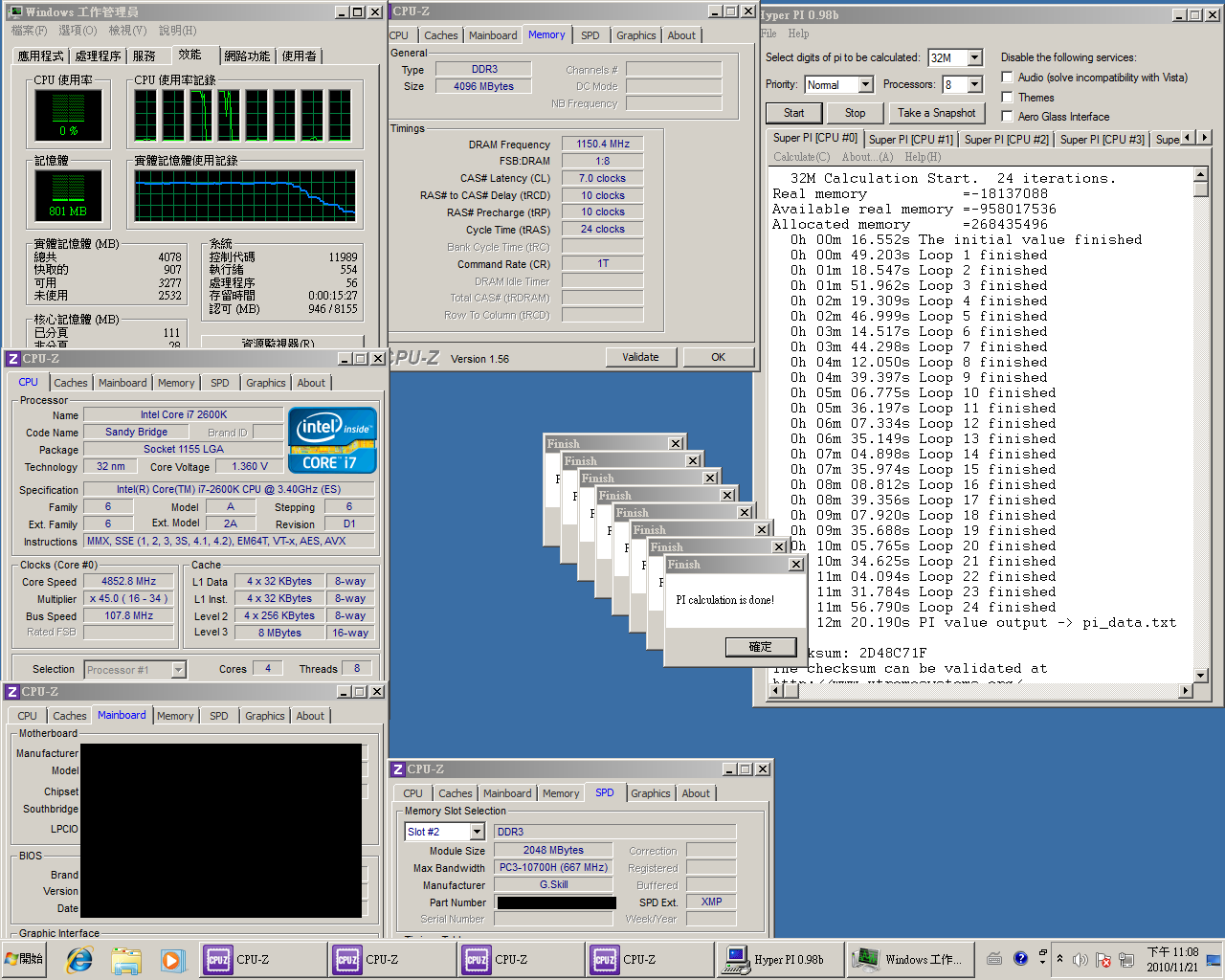Viewport: 1225px width, 980px height.
Task: Click Take a Snapshot button
Action: tap(936, 113)
